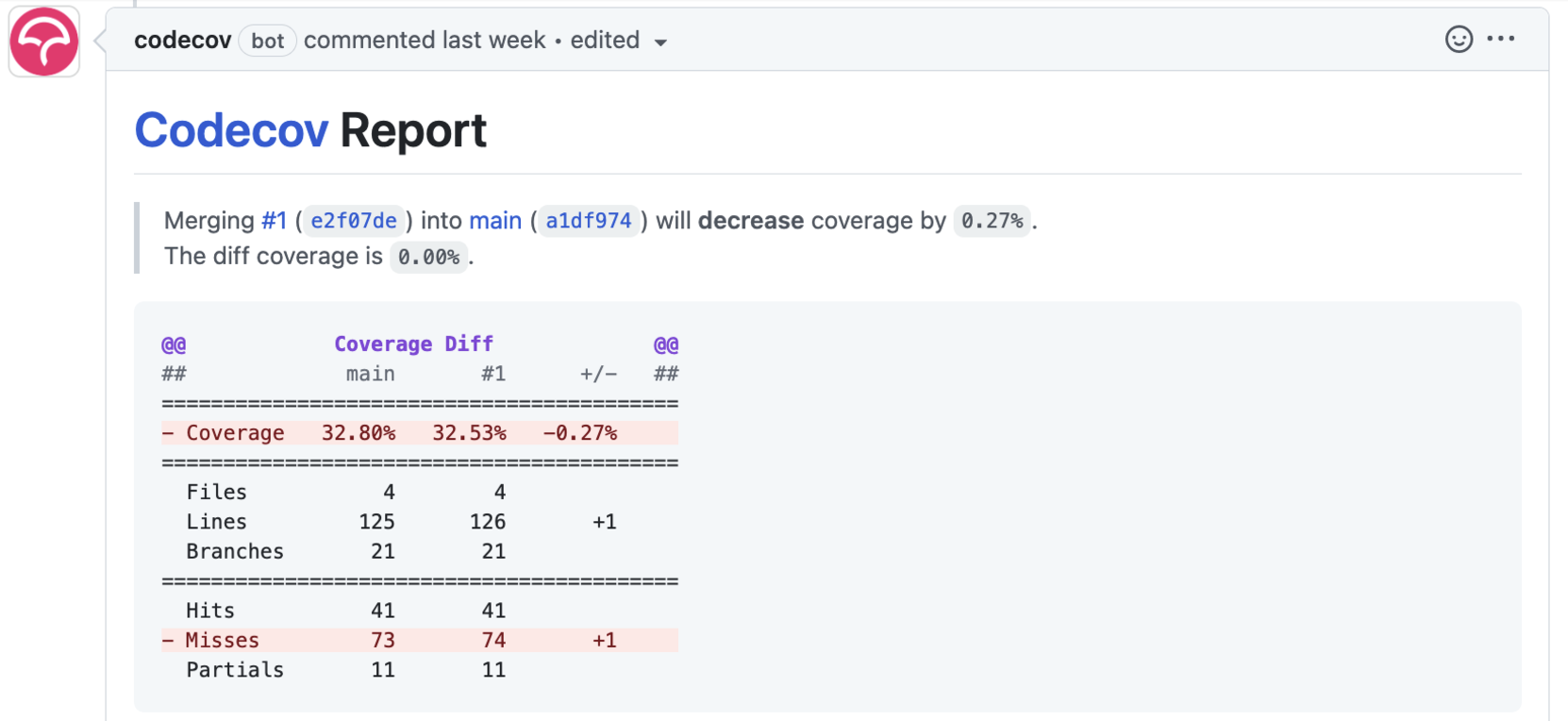Select the Lines value 125
This screenshot has width=1568, height=721.
point(376,522)
